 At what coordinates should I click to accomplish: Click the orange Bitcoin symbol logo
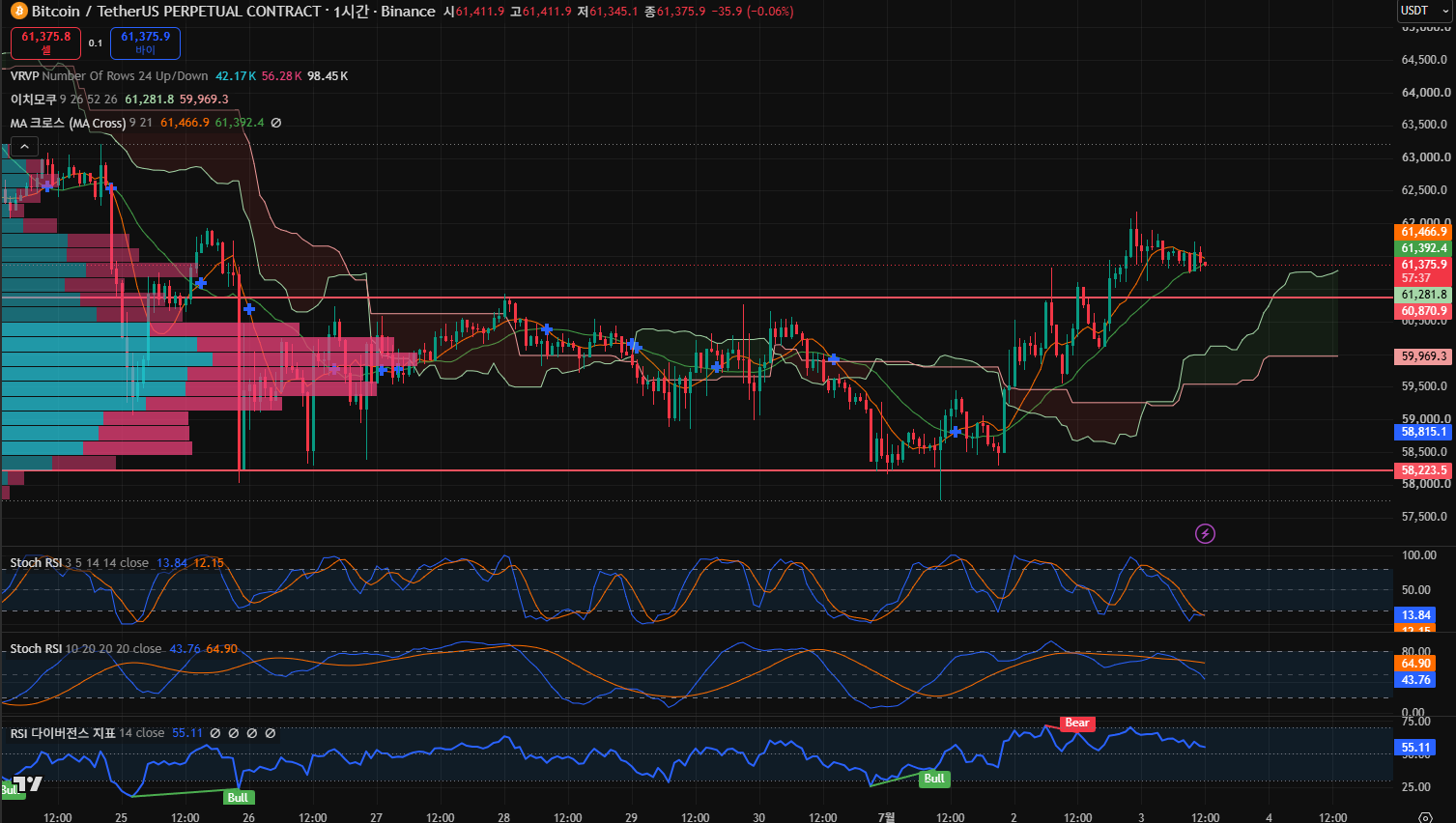[x=18, y=12]
